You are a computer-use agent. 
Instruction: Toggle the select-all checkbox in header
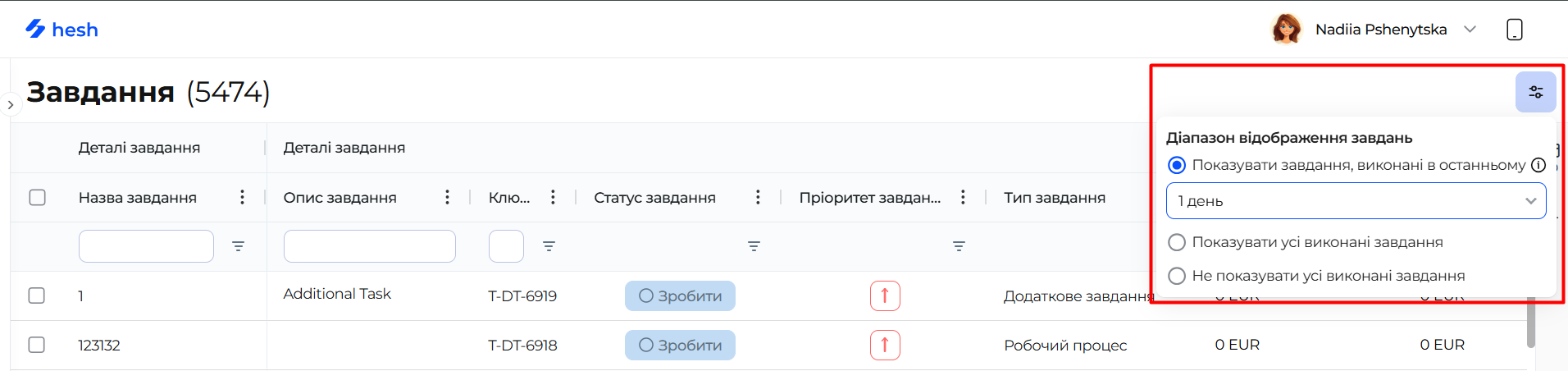[37, 197]
